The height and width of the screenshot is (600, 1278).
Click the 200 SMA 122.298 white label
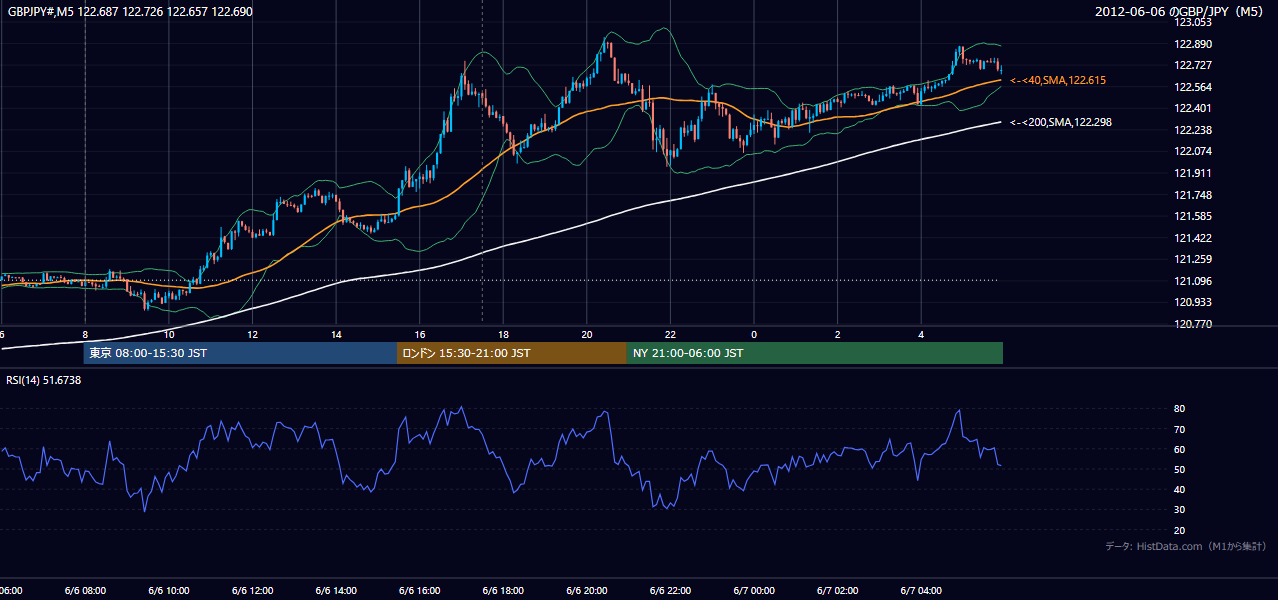point(1061,122)
